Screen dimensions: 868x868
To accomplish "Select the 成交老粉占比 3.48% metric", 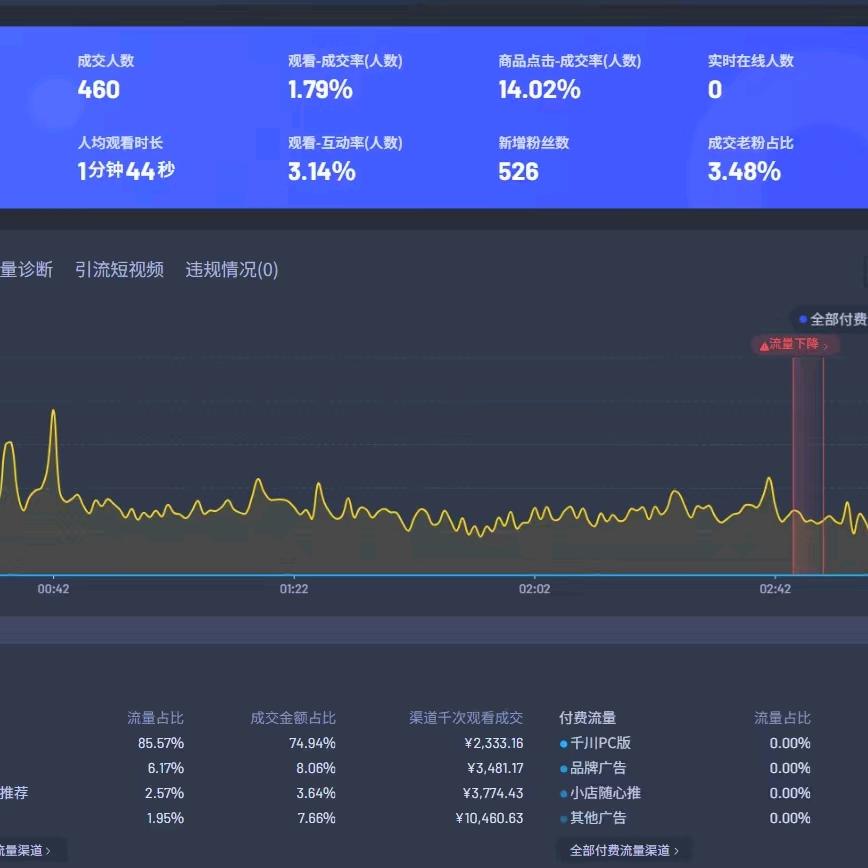I will (744, 172).
